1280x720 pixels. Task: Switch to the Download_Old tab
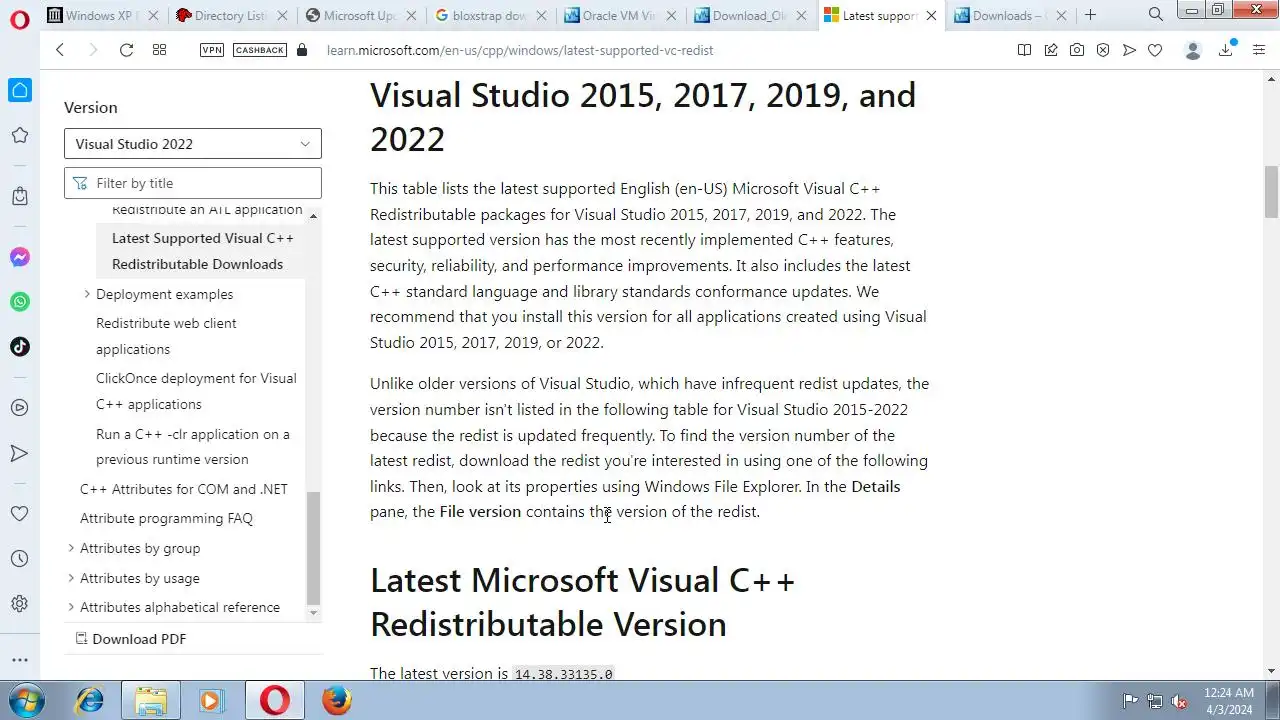(749, 15)
